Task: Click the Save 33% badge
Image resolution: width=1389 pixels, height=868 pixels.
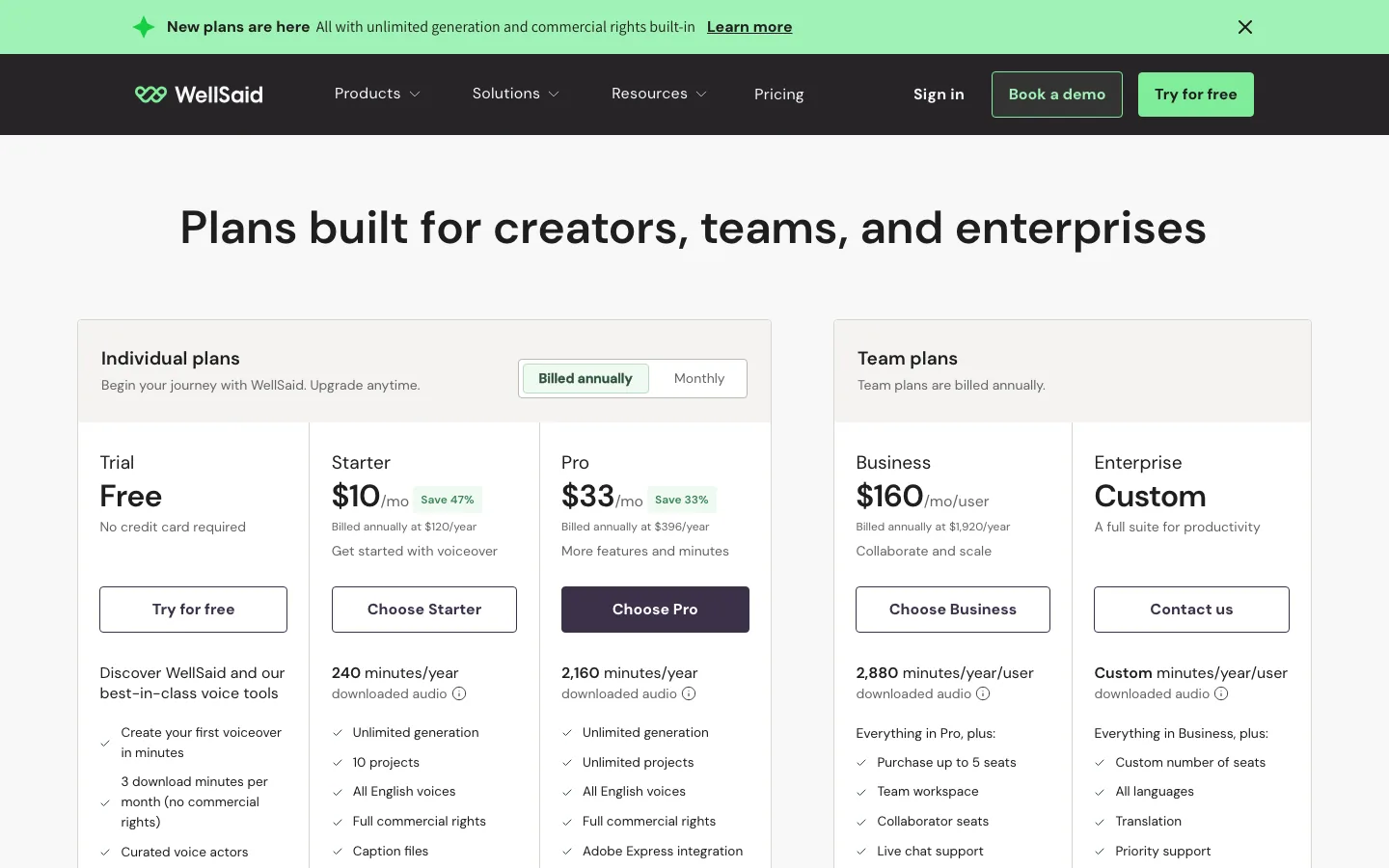Action: (x=682, y=500)
